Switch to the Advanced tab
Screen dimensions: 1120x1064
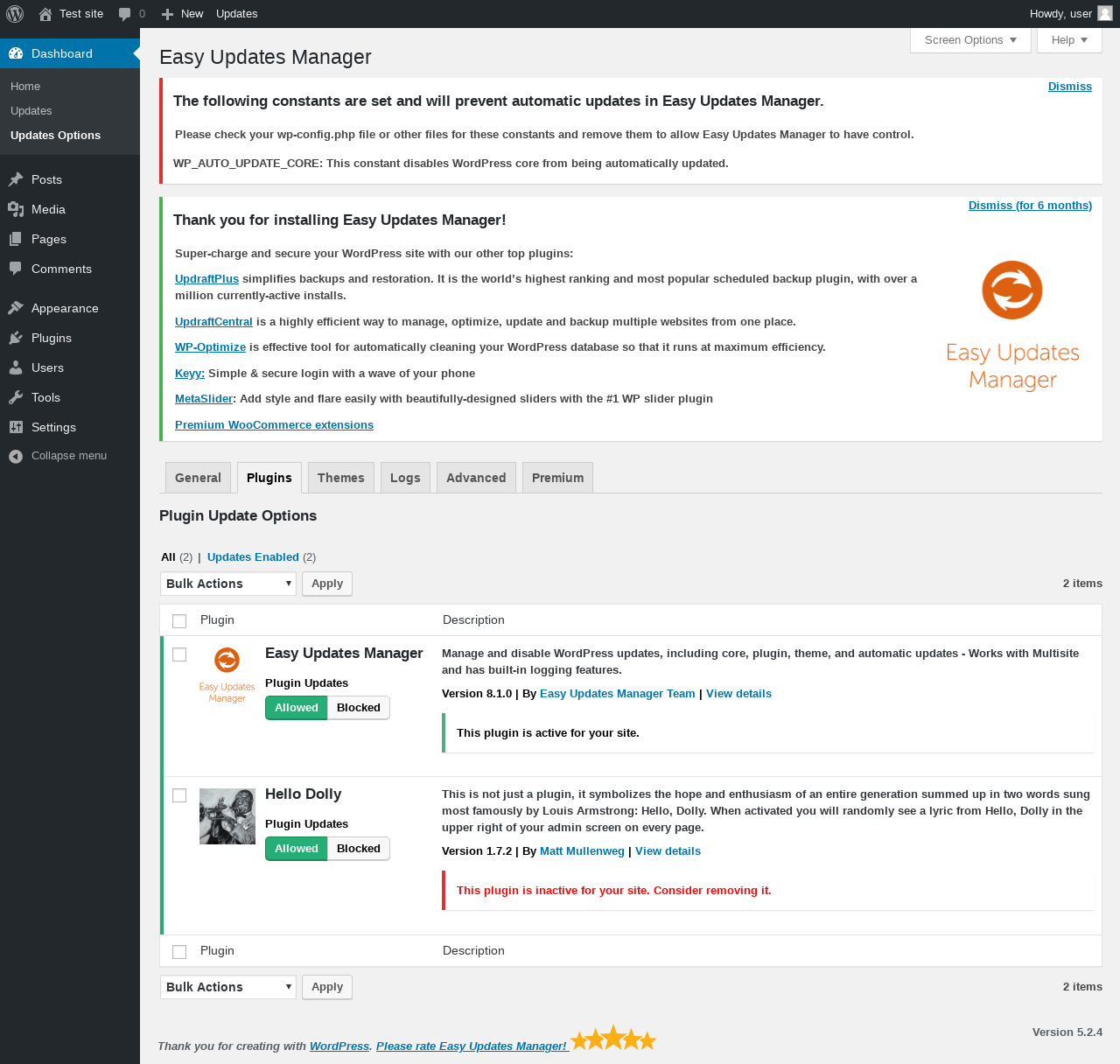476,478
